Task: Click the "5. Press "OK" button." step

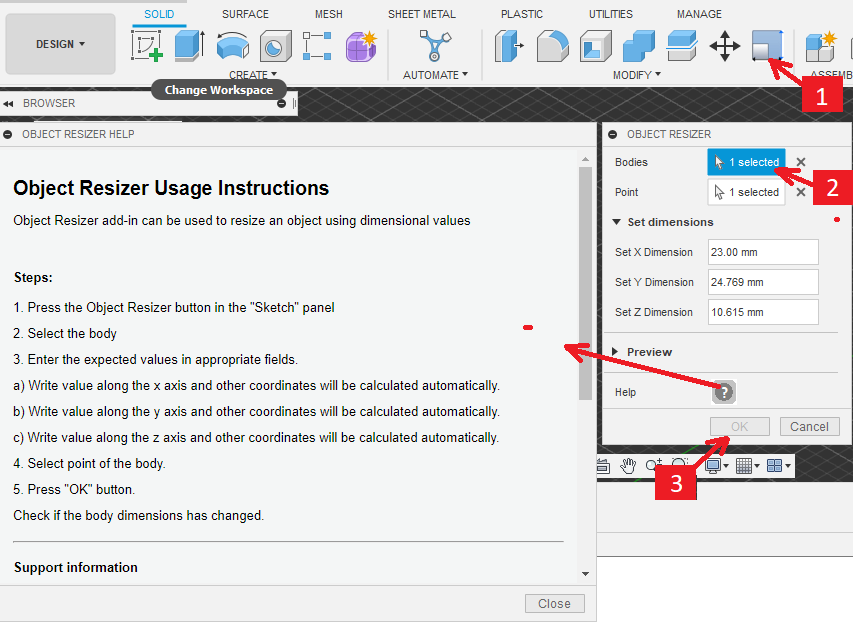Action: [x=74, y=490]
